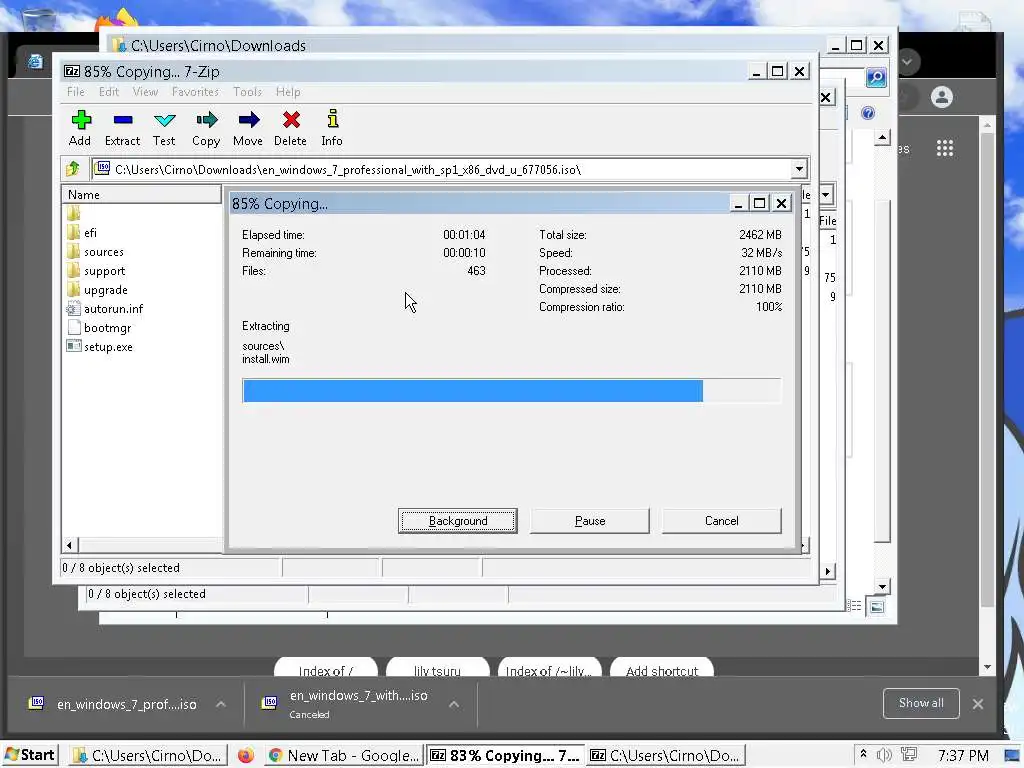The image size is (1024, 768).
Task: Click the view mode icon in Explorer window
Action: click(x=855, y=606)
